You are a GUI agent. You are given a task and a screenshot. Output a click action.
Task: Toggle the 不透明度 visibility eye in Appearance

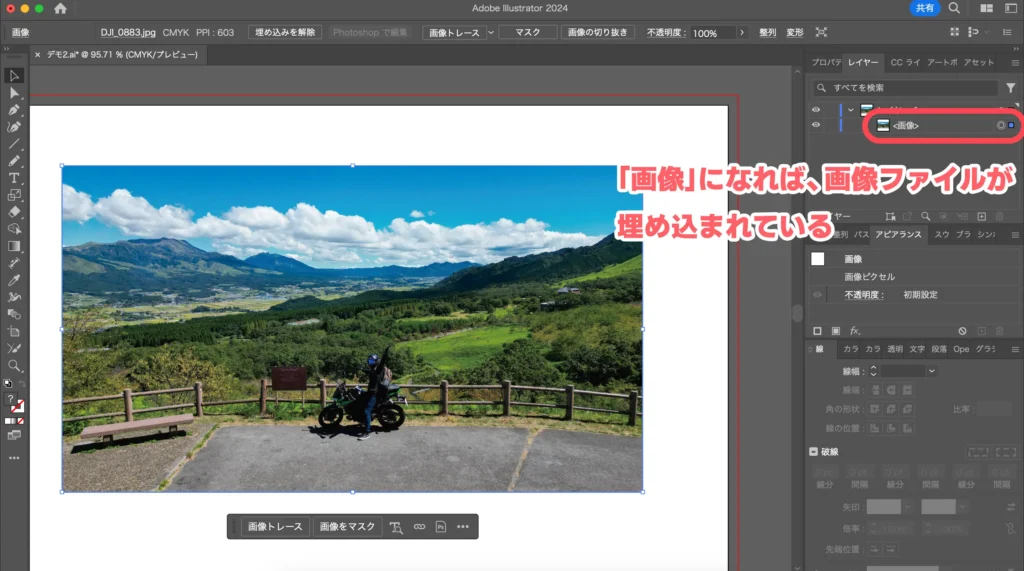[817, 295]
